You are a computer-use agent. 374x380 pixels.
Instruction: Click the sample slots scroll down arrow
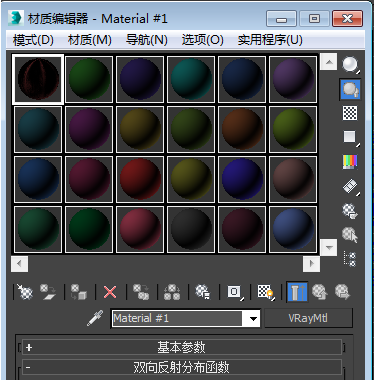tap(329, 248)
